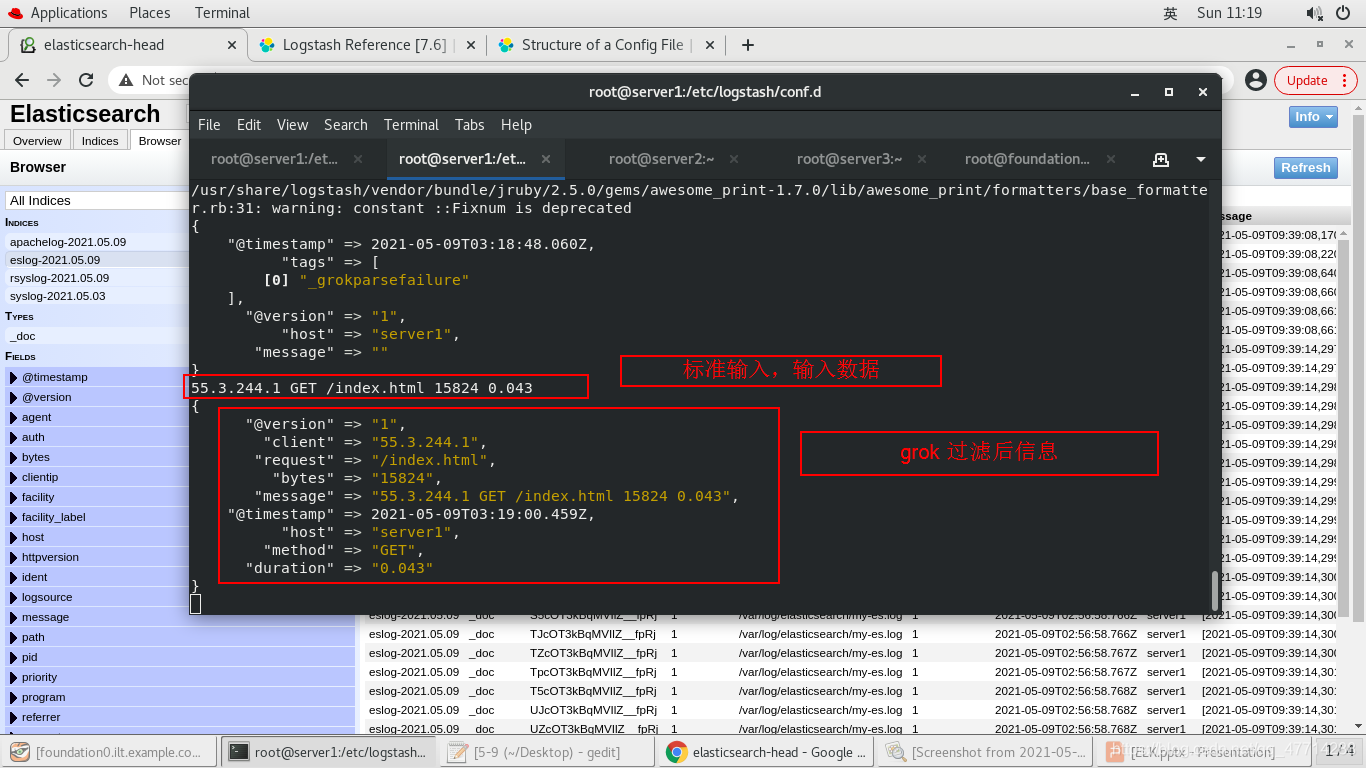The width and height of the screenshot is (1366, 768).
Task: Click the Refresh button in elasticsearch-head
Action: pyautogui.click(x=1305, y=168)
